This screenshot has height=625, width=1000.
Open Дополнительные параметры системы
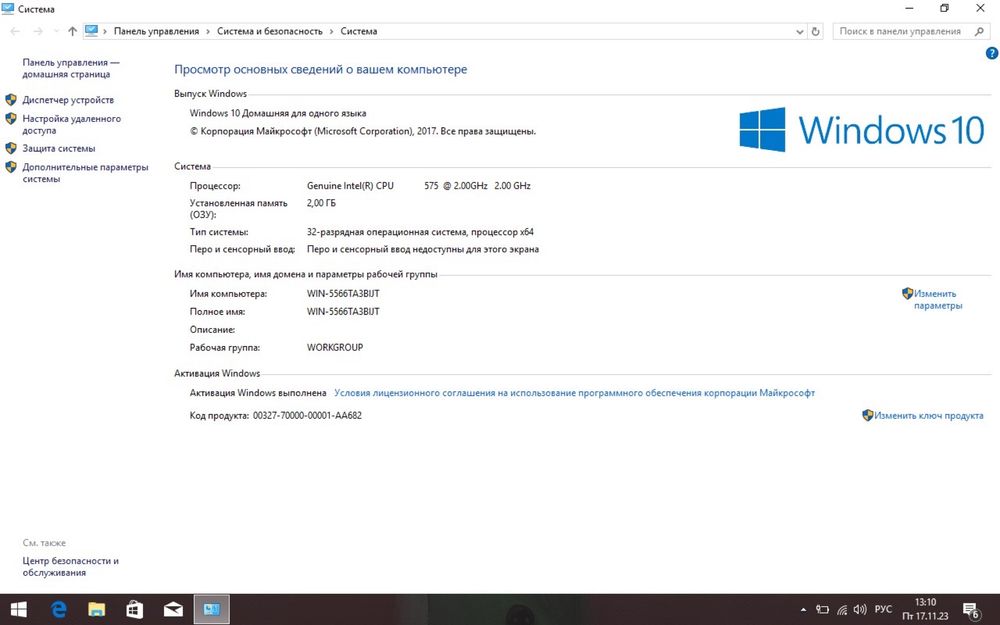[x=85, y=173]
